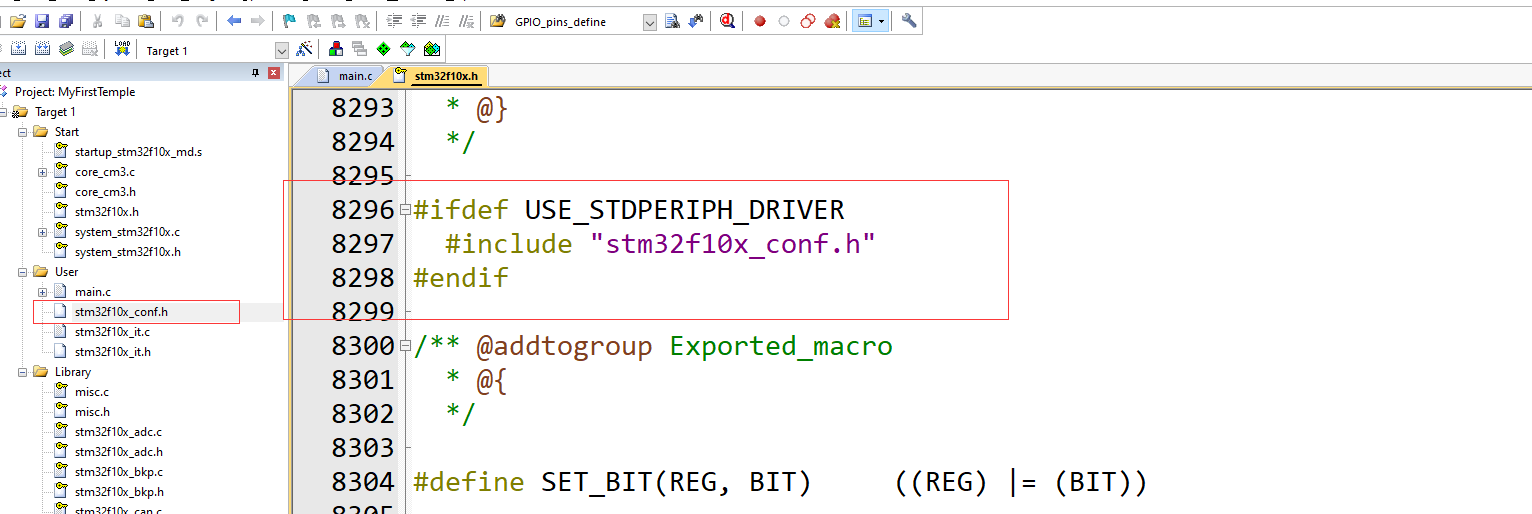Unindent the selected lines

point(418,21)
